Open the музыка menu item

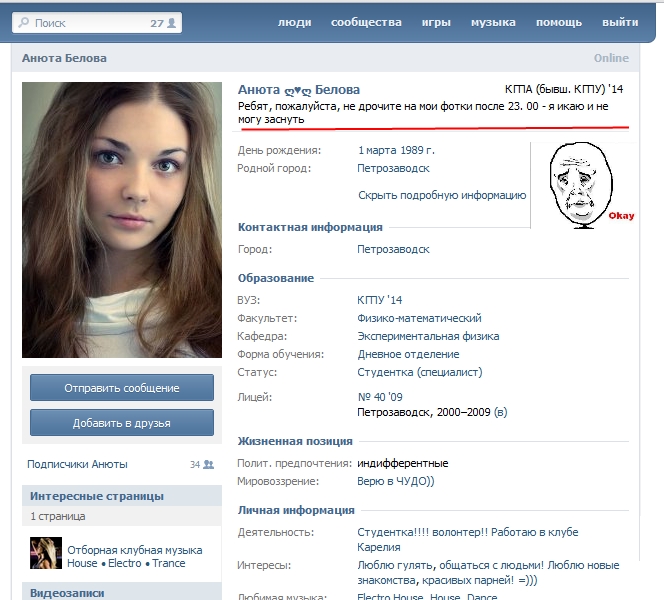click(493, 22)
